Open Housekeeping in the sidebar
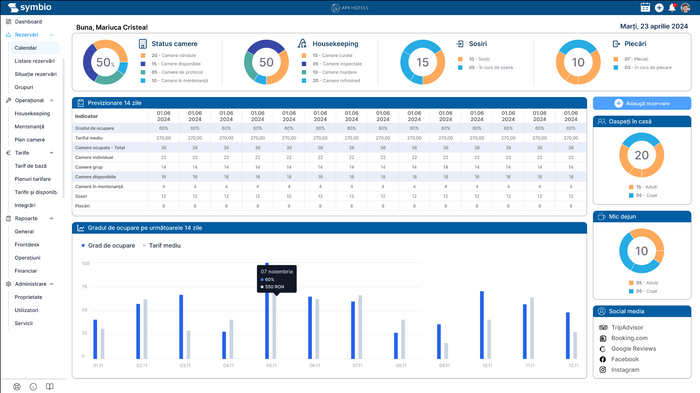700x393 pixels. tap(32, 113)
